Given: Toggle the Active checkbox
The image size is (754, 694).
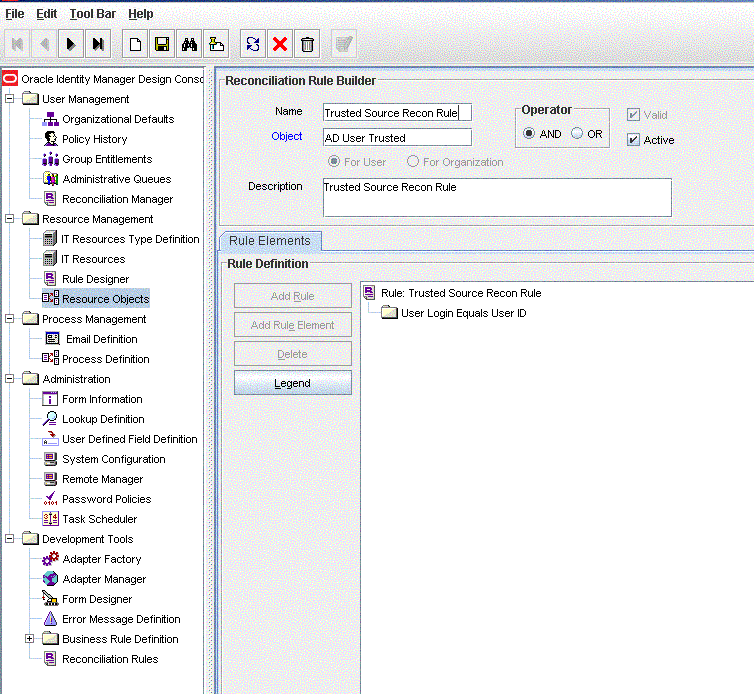Looking at the screenshot, I should tap(633, 140).
